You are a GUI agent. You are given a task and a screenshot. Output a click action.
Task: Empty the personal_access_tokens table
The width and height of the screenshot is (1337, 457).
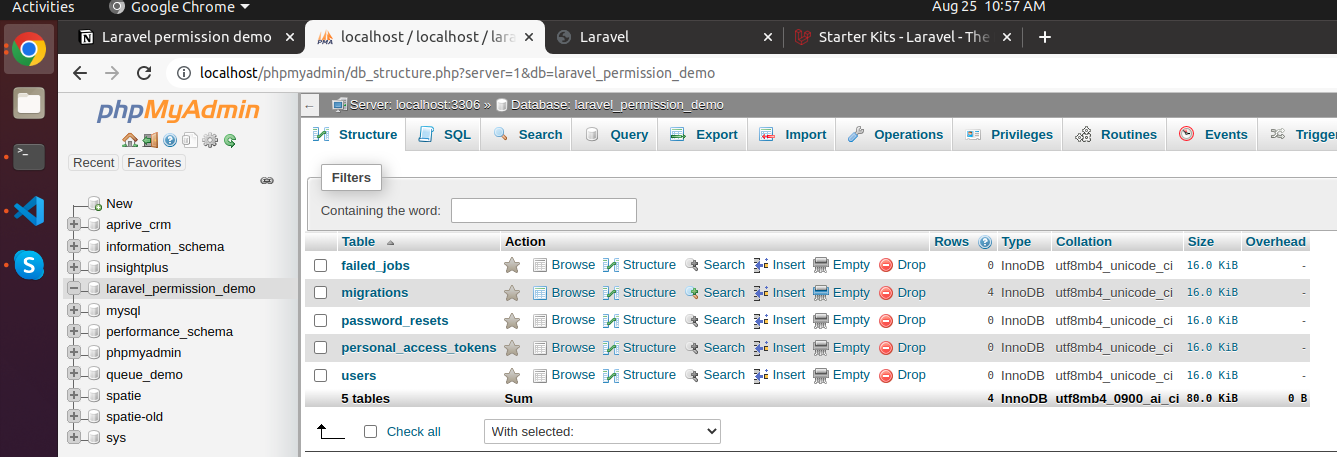point(841,348)
